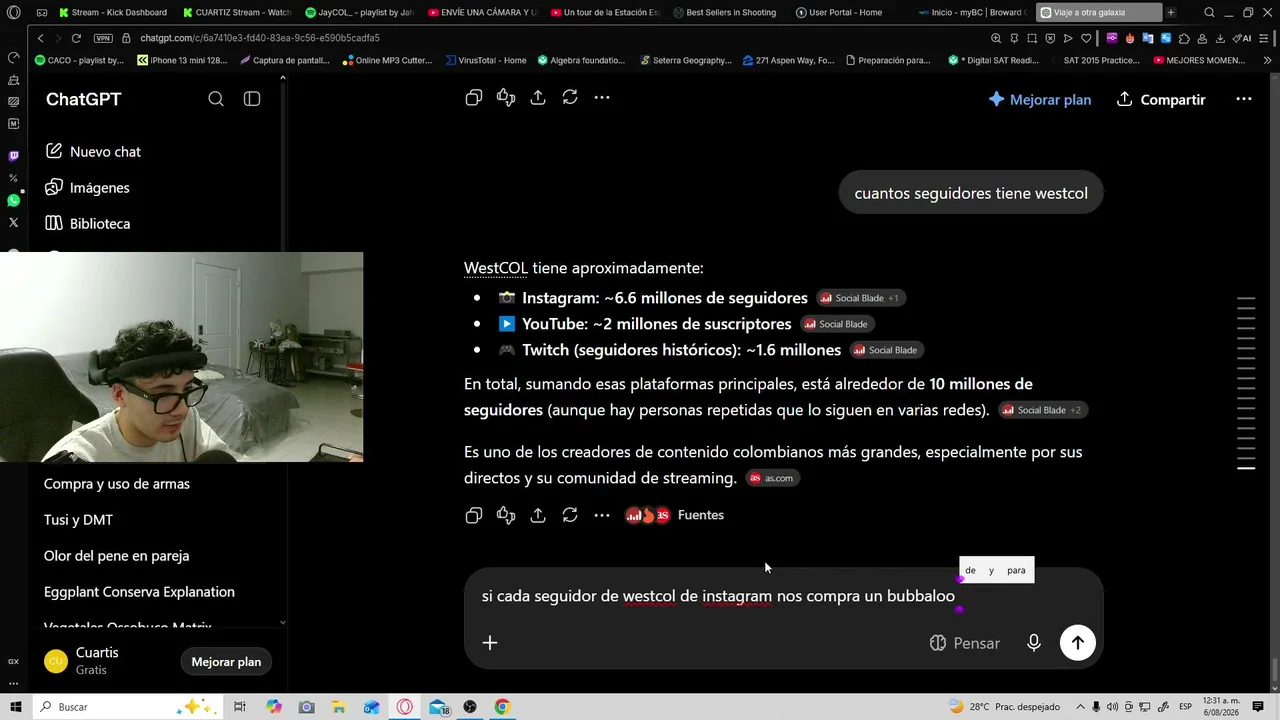Screen dimensions: 1280x720
Task: Open conversation options three-dot menu
Action: tap(1244, 100)
